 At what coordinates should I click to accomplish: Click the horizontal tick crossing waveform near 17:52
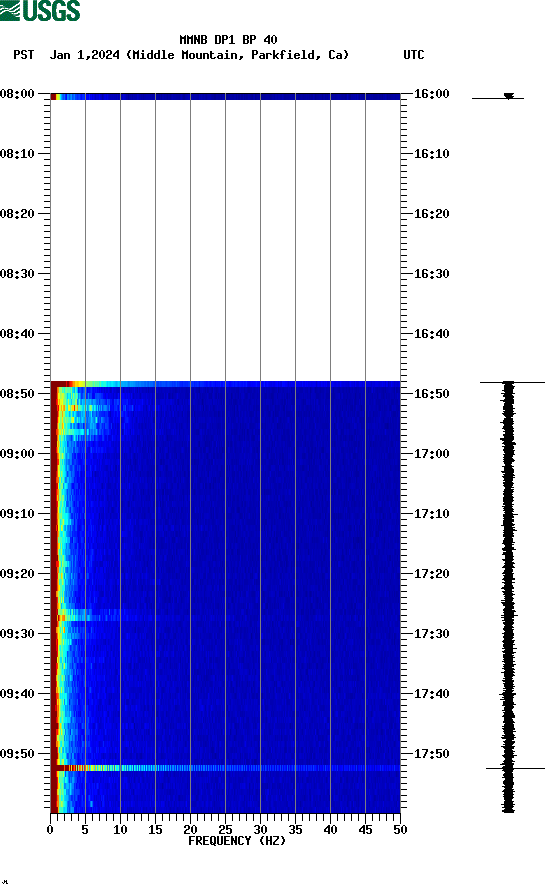[515, 768]
